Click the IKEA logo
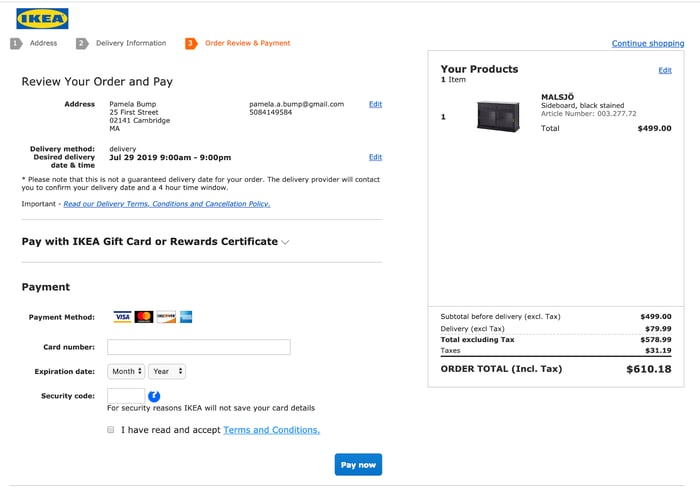 pos(43,18)
